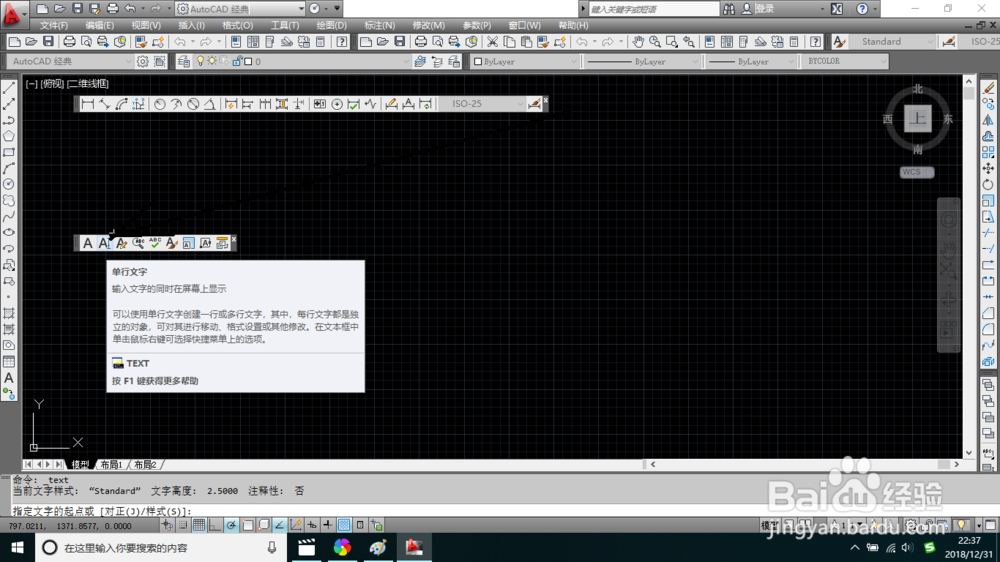Click the vertical scrollbar of drawing area
The width and height of the screenshot is (1000, 562).
pyautogui.click(x=969, y=267)
